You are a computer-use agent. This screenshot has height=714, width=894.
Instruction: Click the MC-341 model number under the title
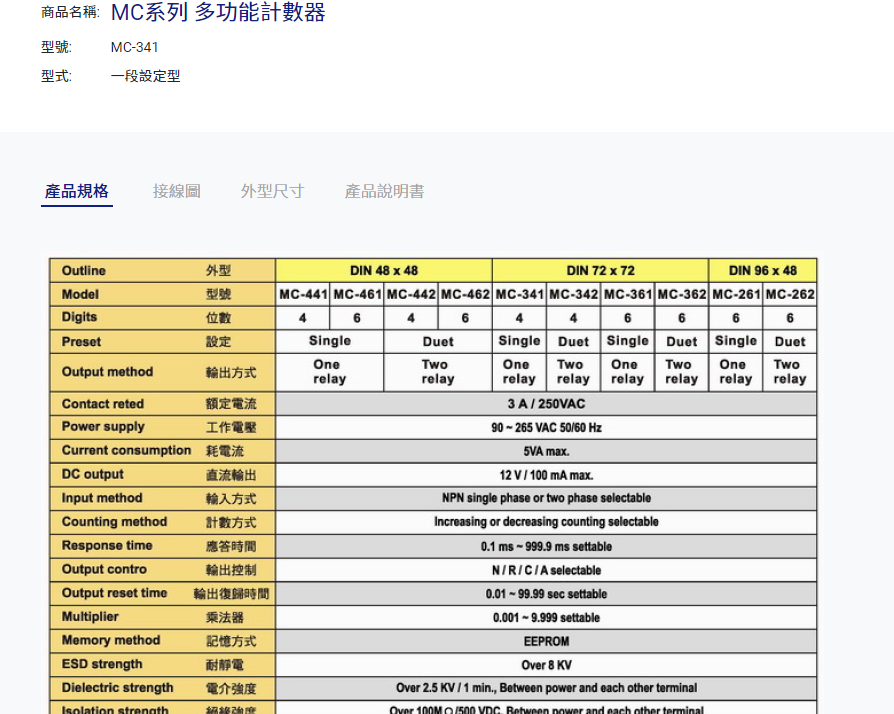click(x=135, y=47)
